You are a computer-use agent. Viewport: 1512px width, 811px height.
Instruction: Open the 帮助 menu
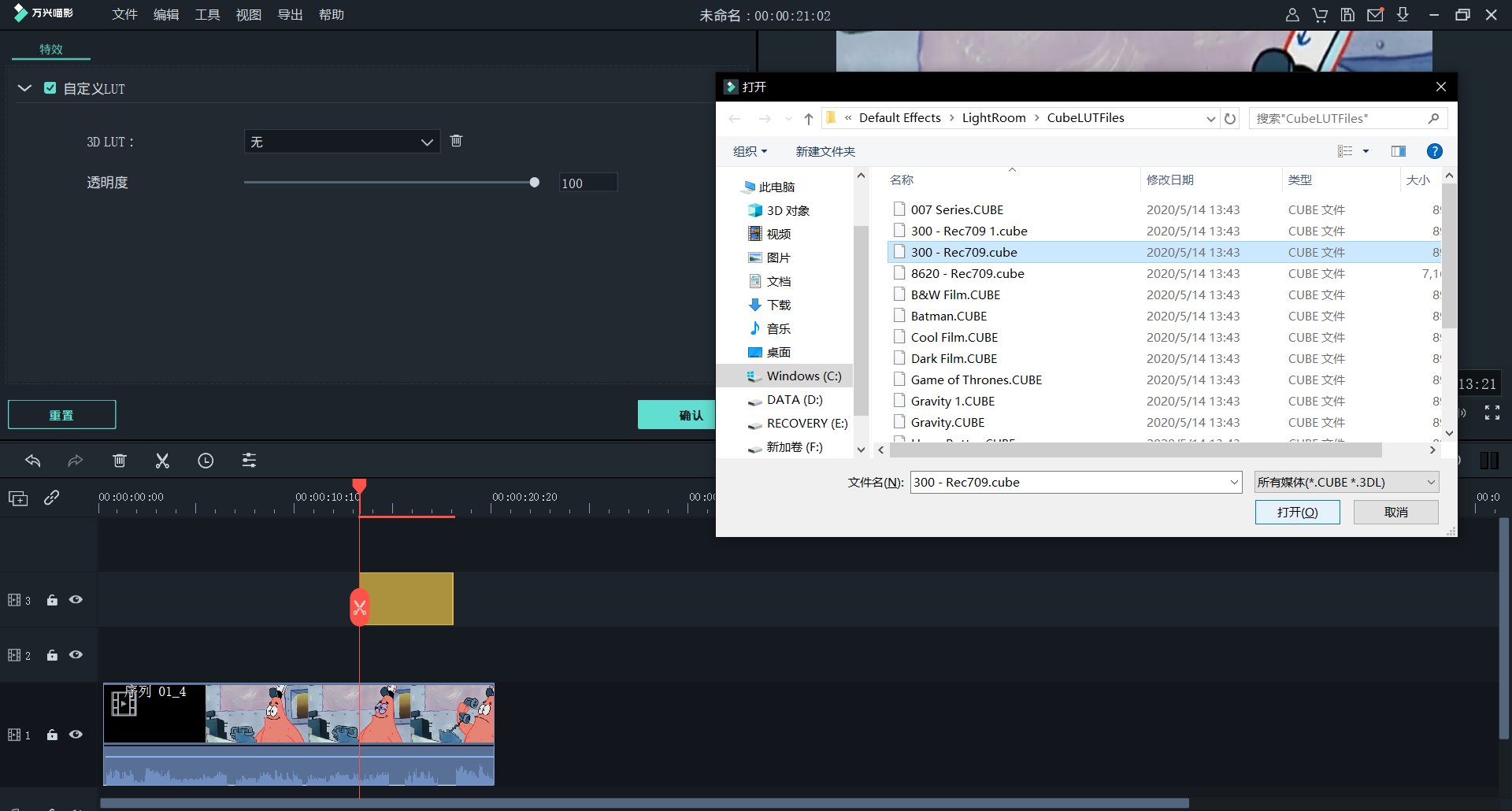click(x=332, y=15)
